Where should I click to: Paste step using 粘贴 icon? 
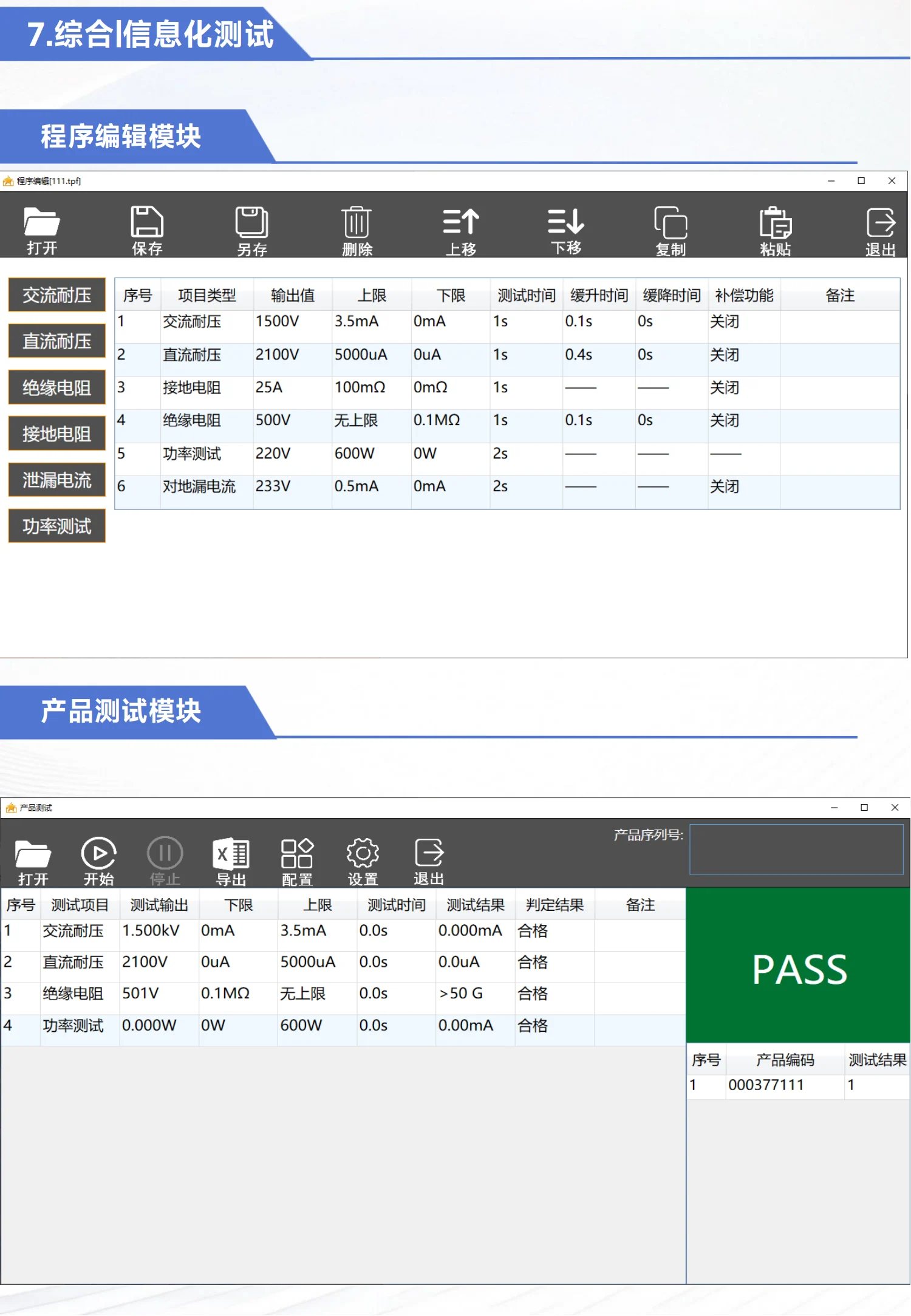pyautogui.click(x=776, y=229)
